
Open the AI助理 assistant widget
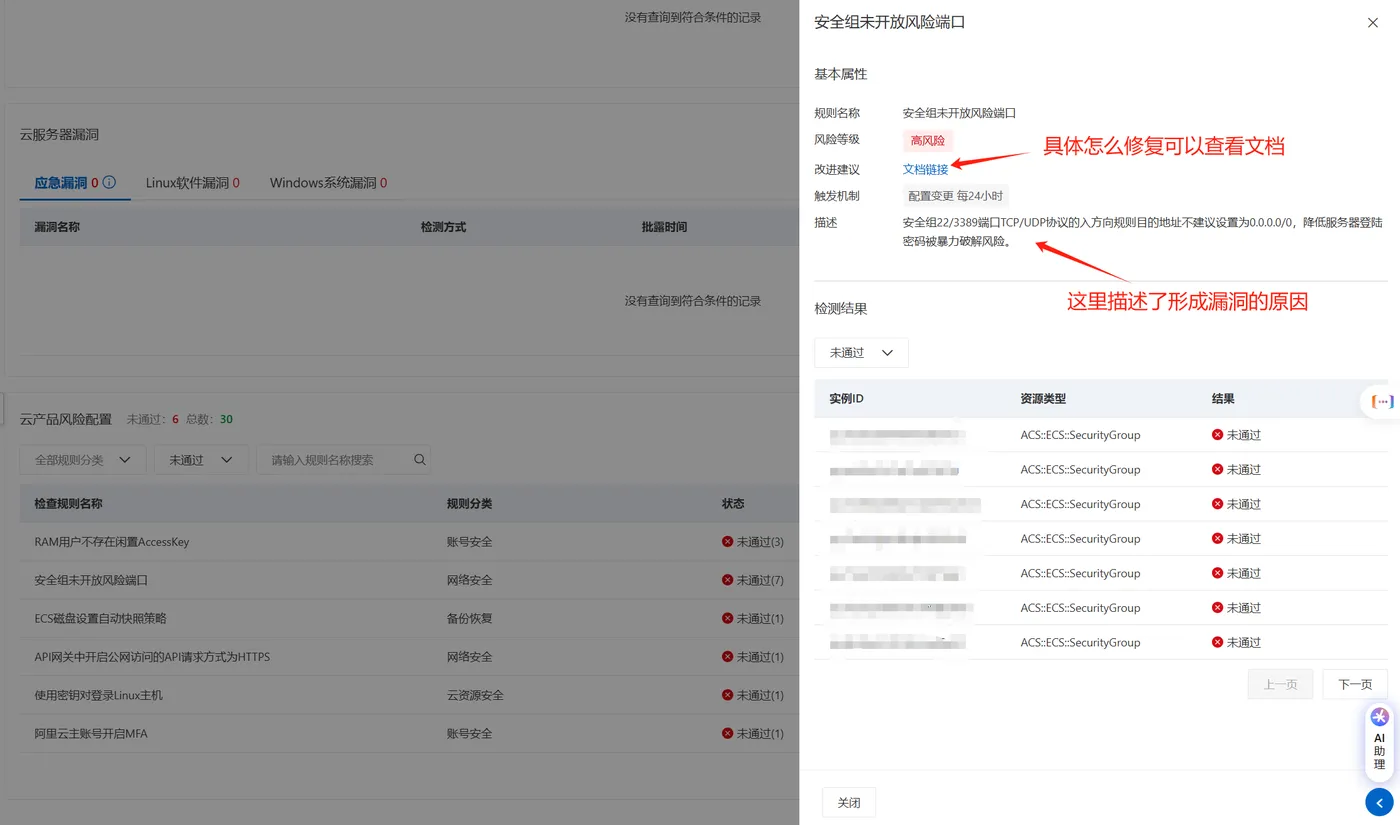1380,739
